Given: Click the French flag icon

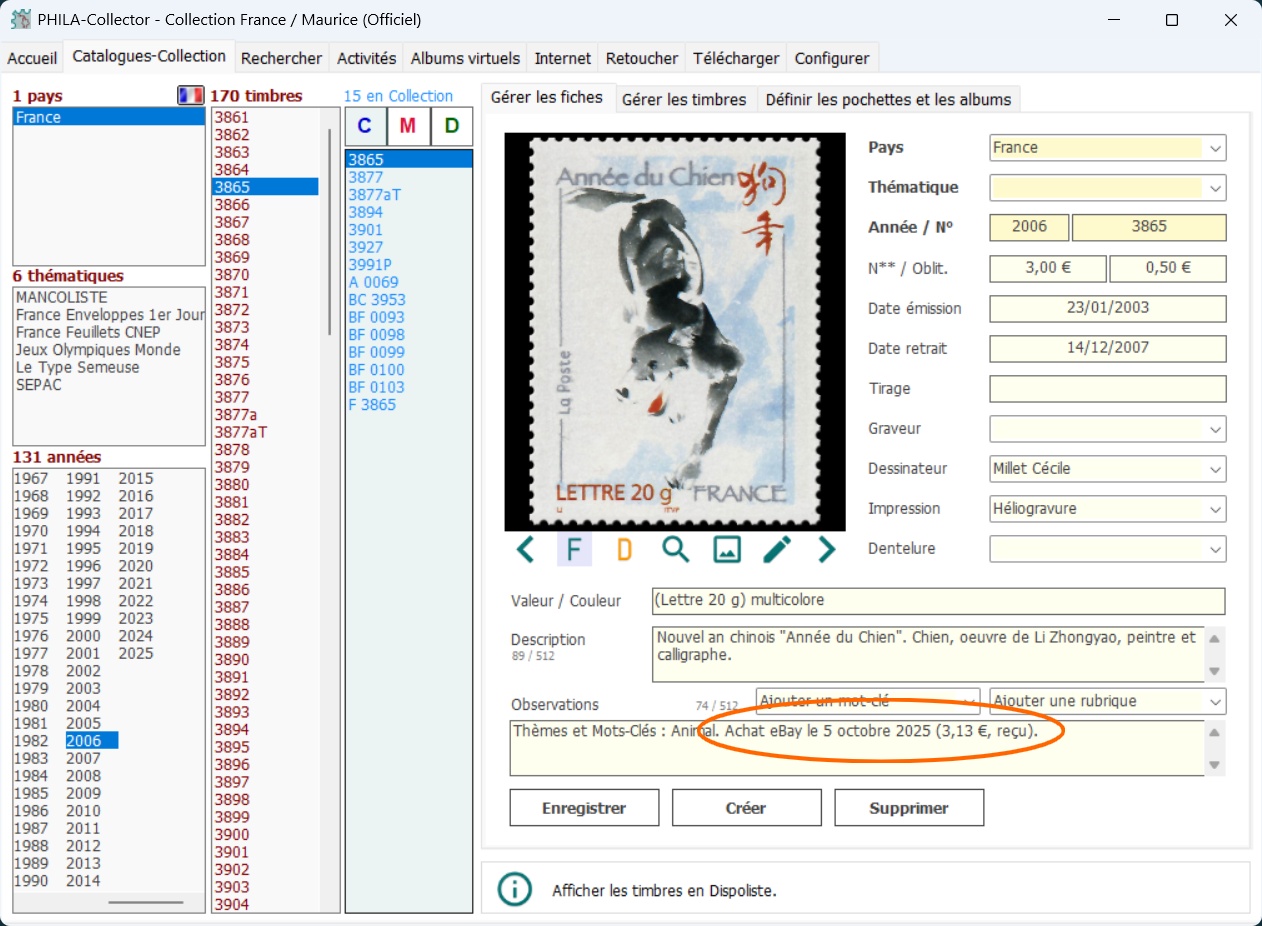Looking at the screenshot, I should pyautogui.click(x=190, y=95).
